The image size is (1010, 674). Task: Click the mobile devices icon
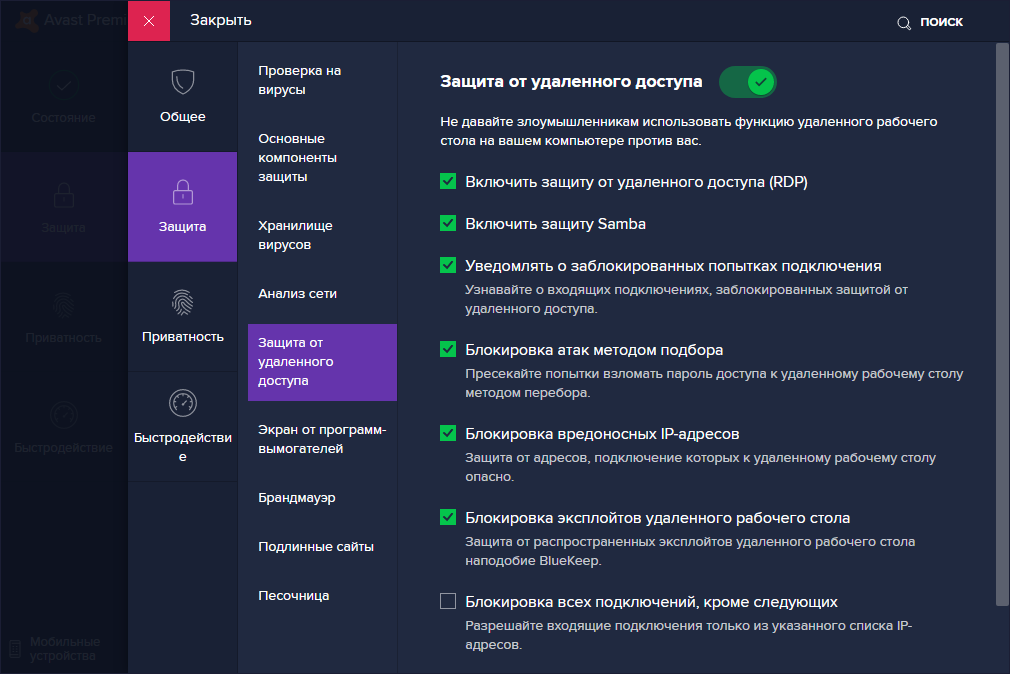(14, 648)
